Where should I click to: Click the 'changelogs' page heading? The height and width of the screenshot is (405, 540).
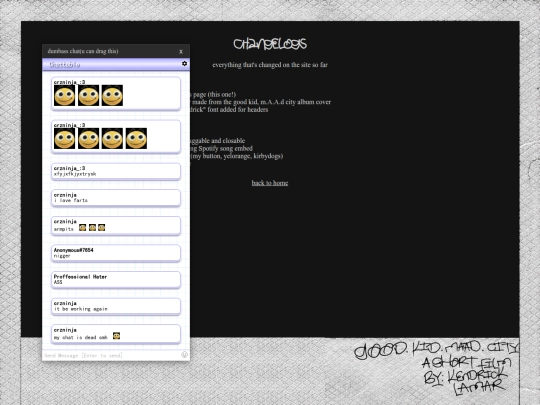coord(270,44)
